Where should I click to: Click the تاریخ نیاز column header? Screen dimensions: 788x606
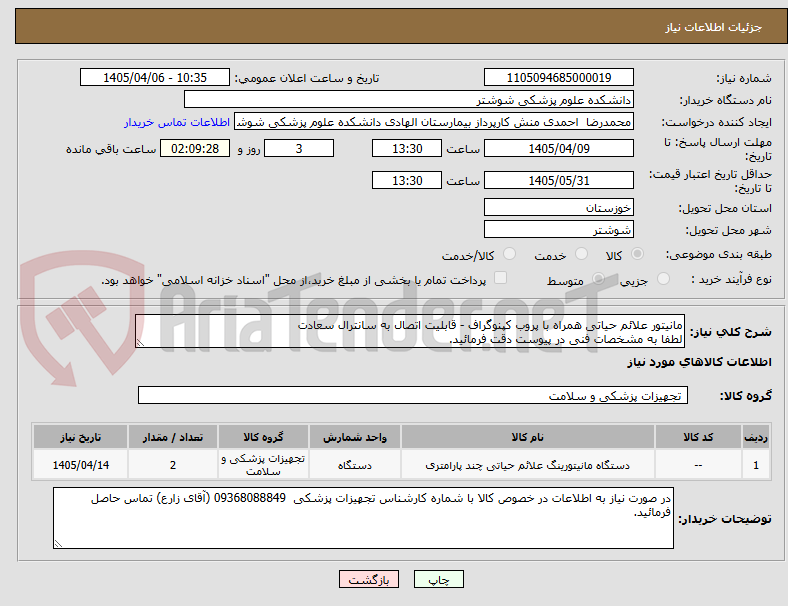(80, 437)
